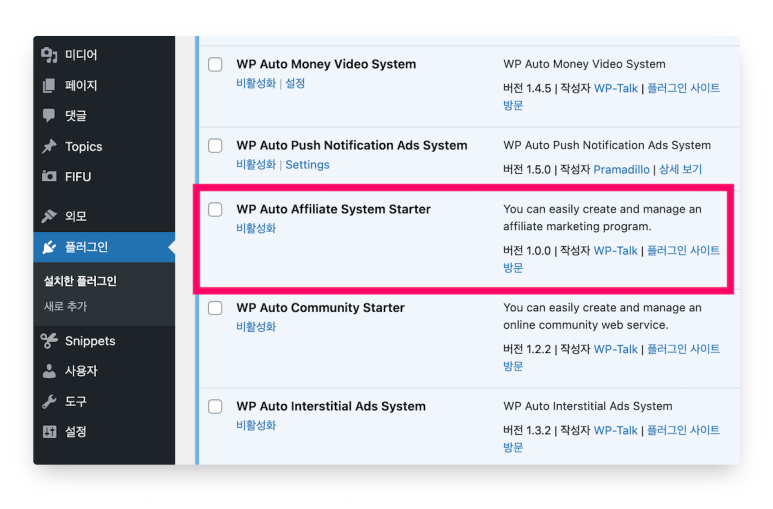The height and width of the screenshot is (509, 773).
Task: Select the Topics pushpin icon
Action: (x=49, y=146)
